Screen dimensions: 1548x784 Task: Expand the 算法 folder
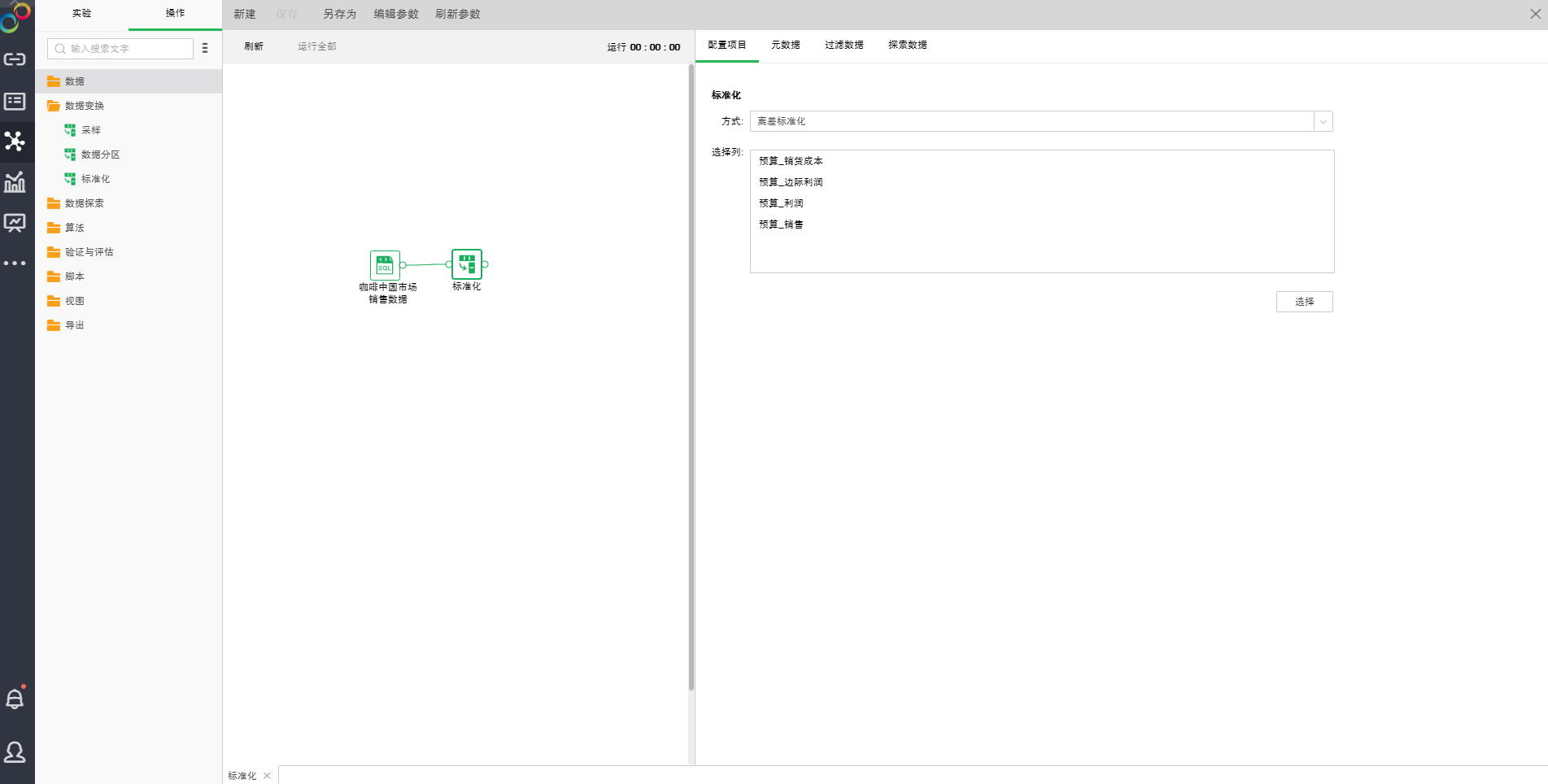pos(74,228)
